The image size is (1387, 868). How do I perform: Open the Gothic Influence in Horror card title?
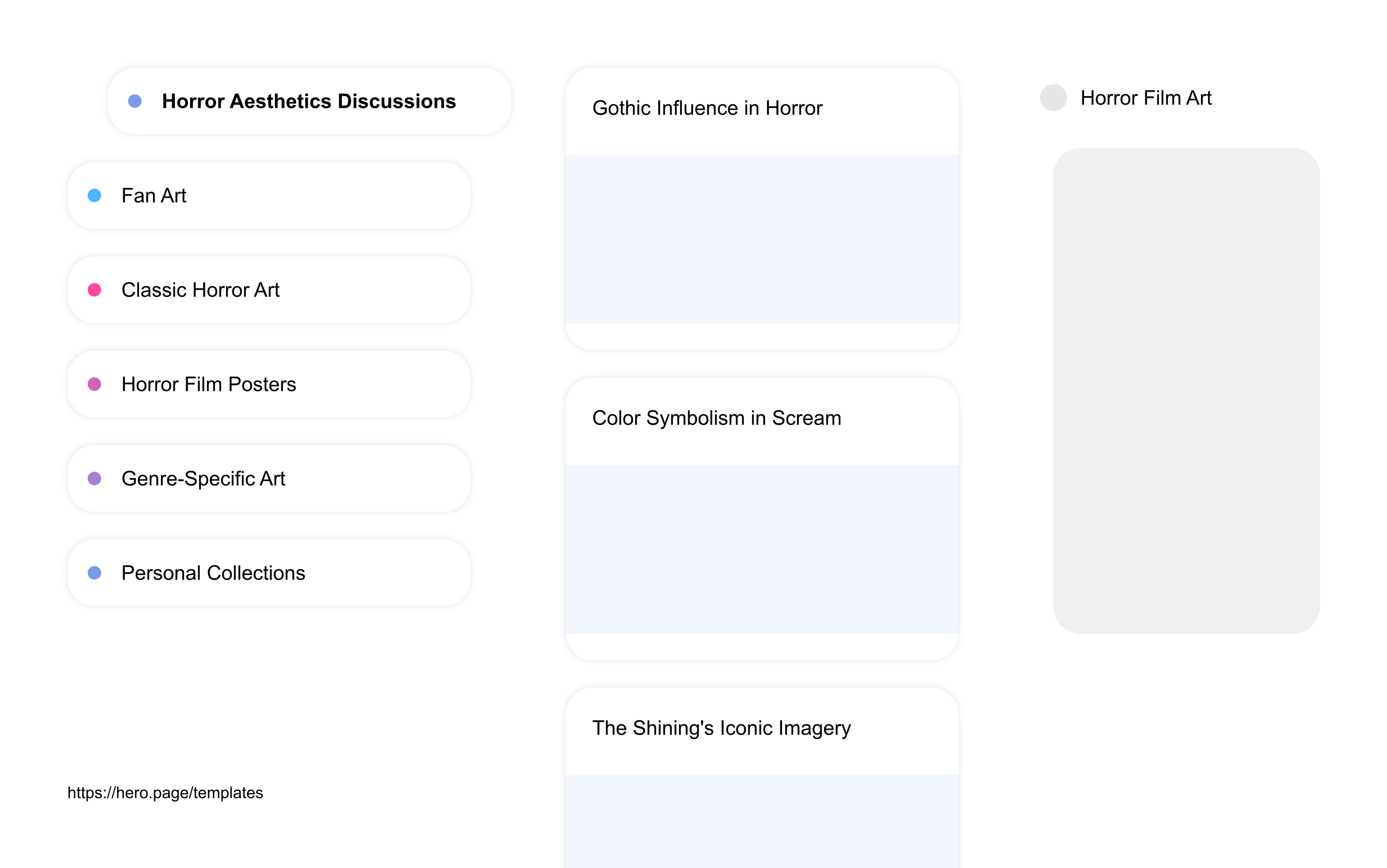coord(707,108)
